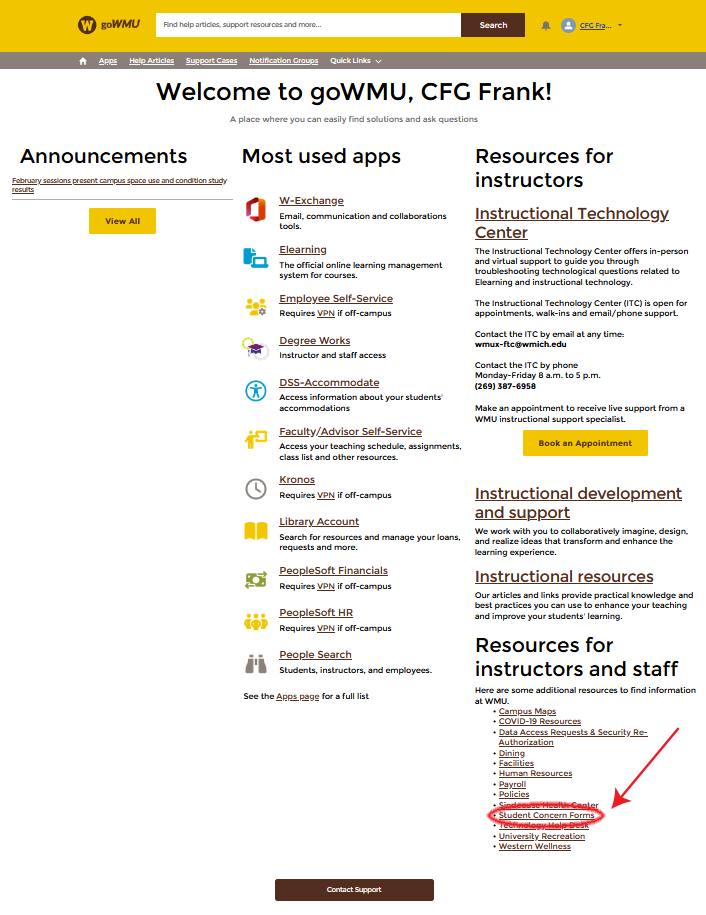Screen dimensions: 706x915
Task: Go to the Home icon in navbar
Action: pos(83,61)
